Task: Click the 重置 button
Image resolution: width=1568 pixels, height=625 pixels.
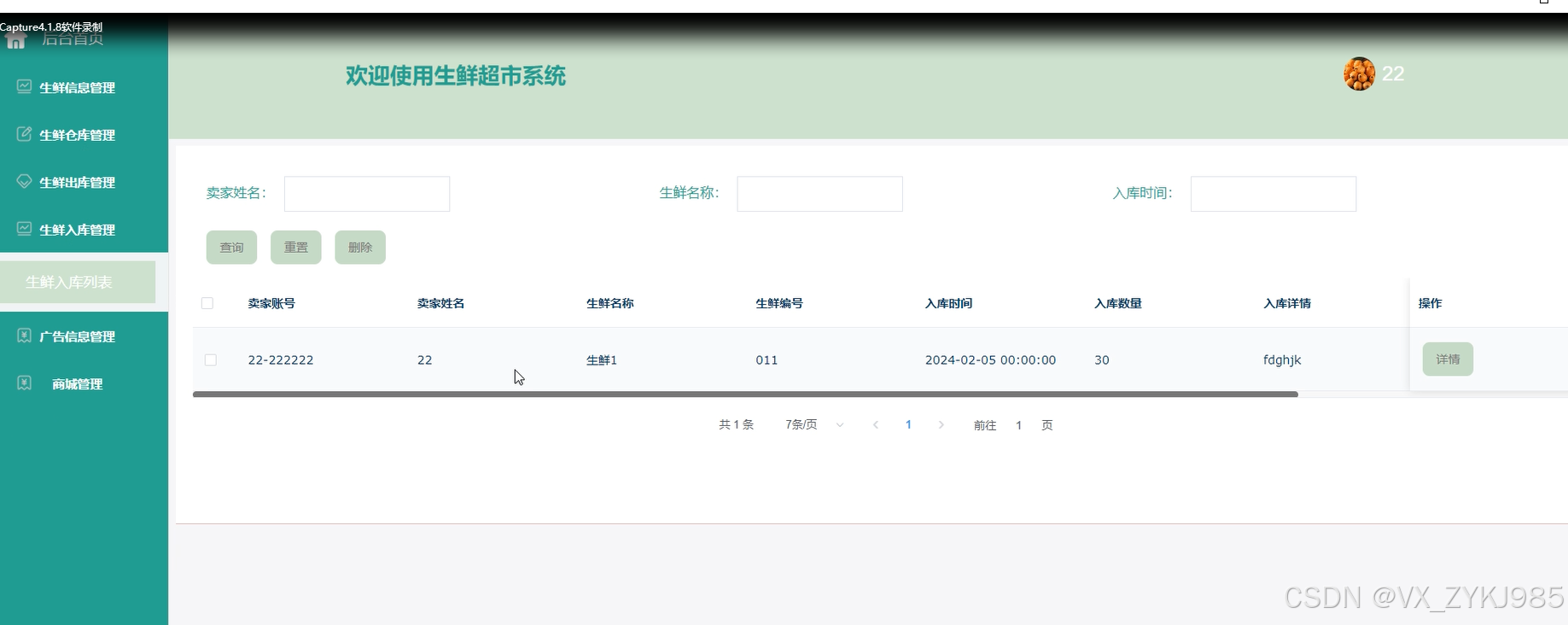Action: [x=296, y=248]
